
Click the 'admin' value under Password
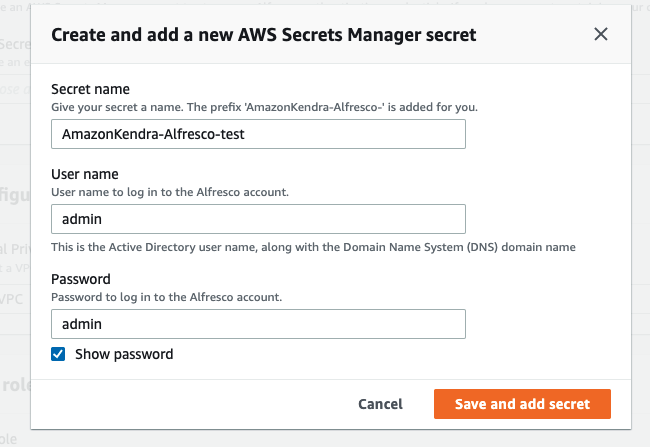tap(82, 324)
